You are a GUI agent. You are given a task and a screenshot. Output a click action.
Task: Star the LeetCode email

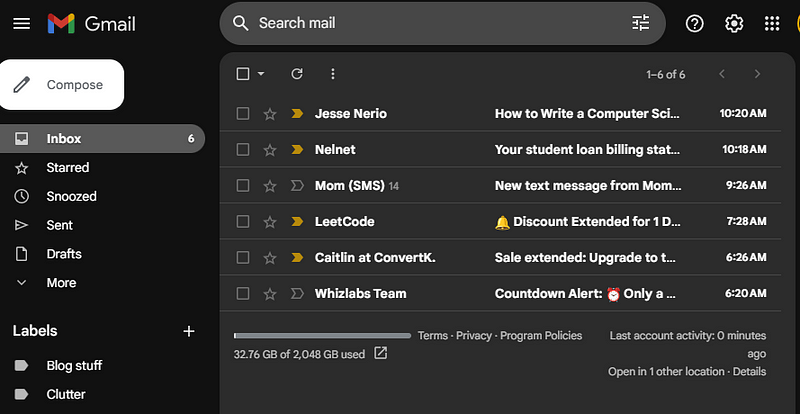pyautogui.click(x=270, y=222)
